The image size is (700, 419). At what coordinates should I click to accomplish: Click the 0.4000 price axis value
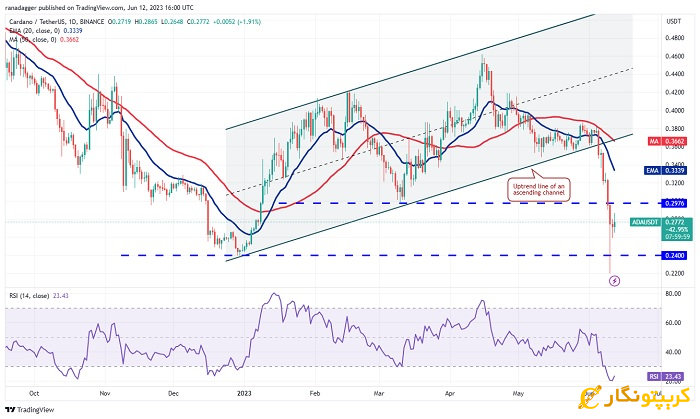(x=674, y=111)
